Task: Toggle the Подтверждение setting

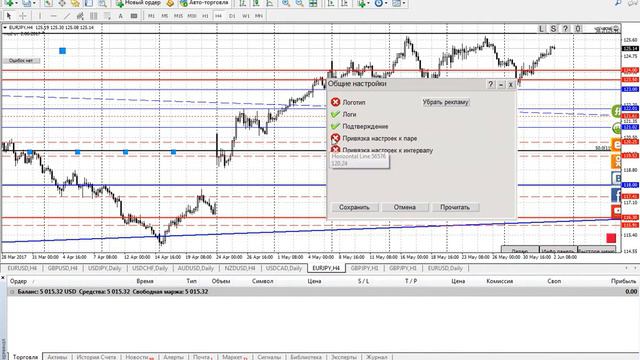Action: point(336,126)
